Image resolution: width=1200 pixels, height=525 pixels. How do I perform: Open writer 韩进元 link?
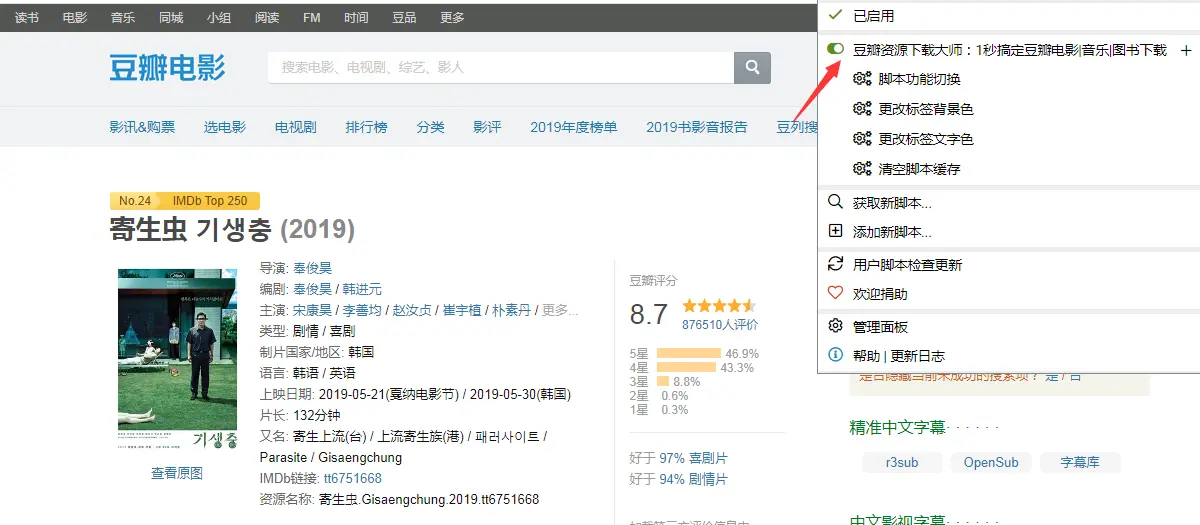tap(362, 289)
